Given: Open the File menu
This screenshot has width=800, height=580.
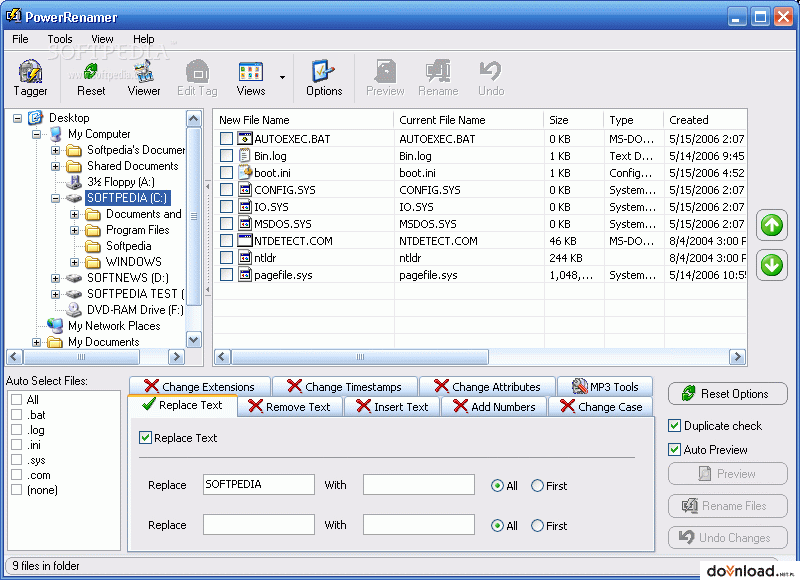Looking at the screenshot, I should coord(20,39).
